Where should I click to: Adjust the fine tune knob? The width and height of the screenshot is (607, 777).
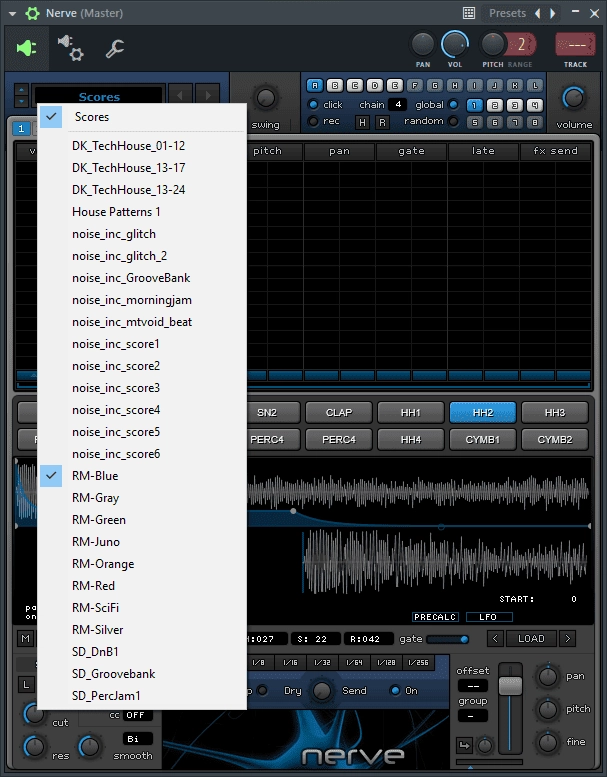548,742
